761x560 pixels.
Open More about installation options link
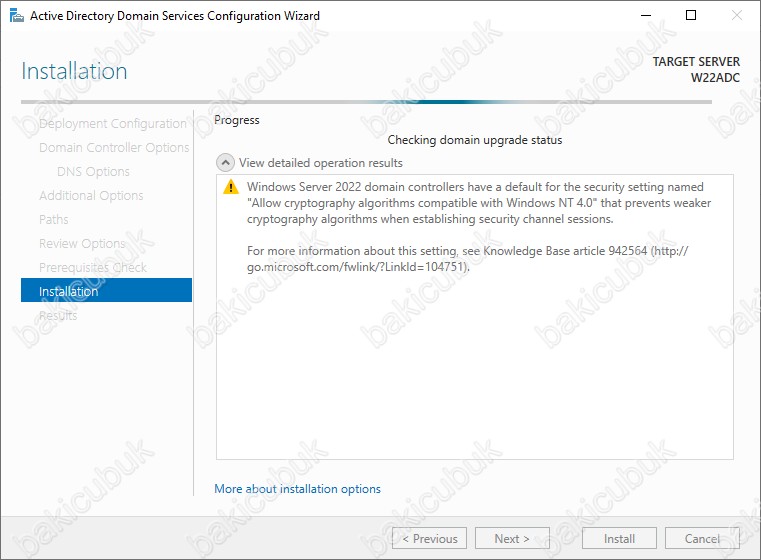pyautogui.click(x=298, y=489)
